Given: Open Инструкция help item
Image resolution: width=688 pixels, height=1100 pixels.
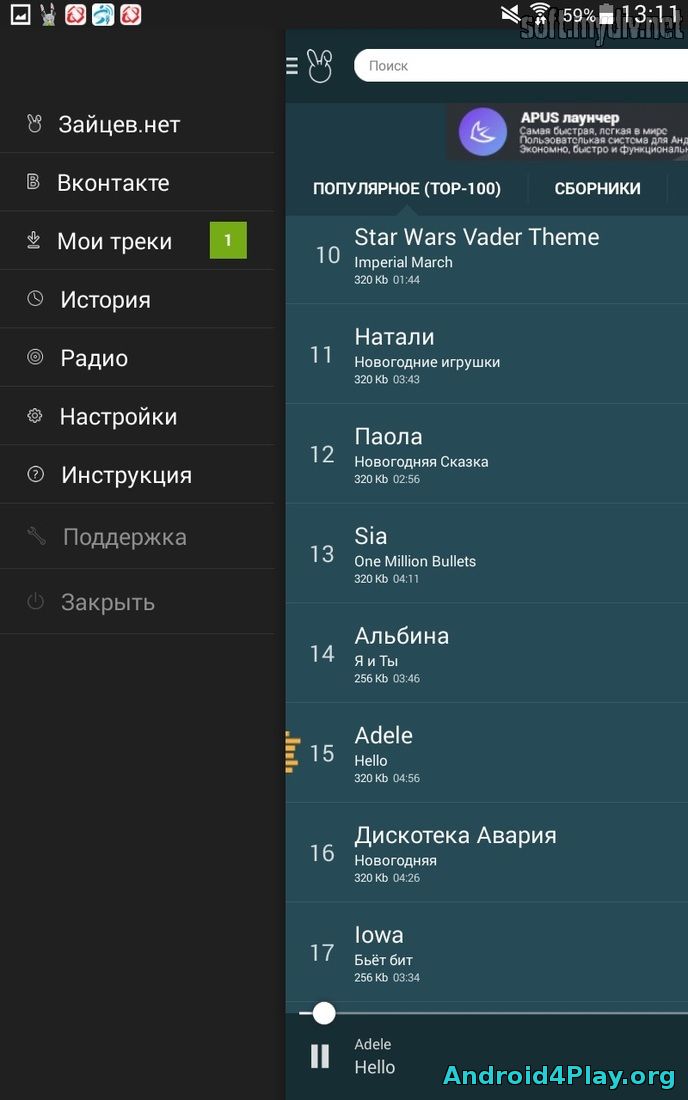Looking at the screenshot, I should click(x=137, y=474).
